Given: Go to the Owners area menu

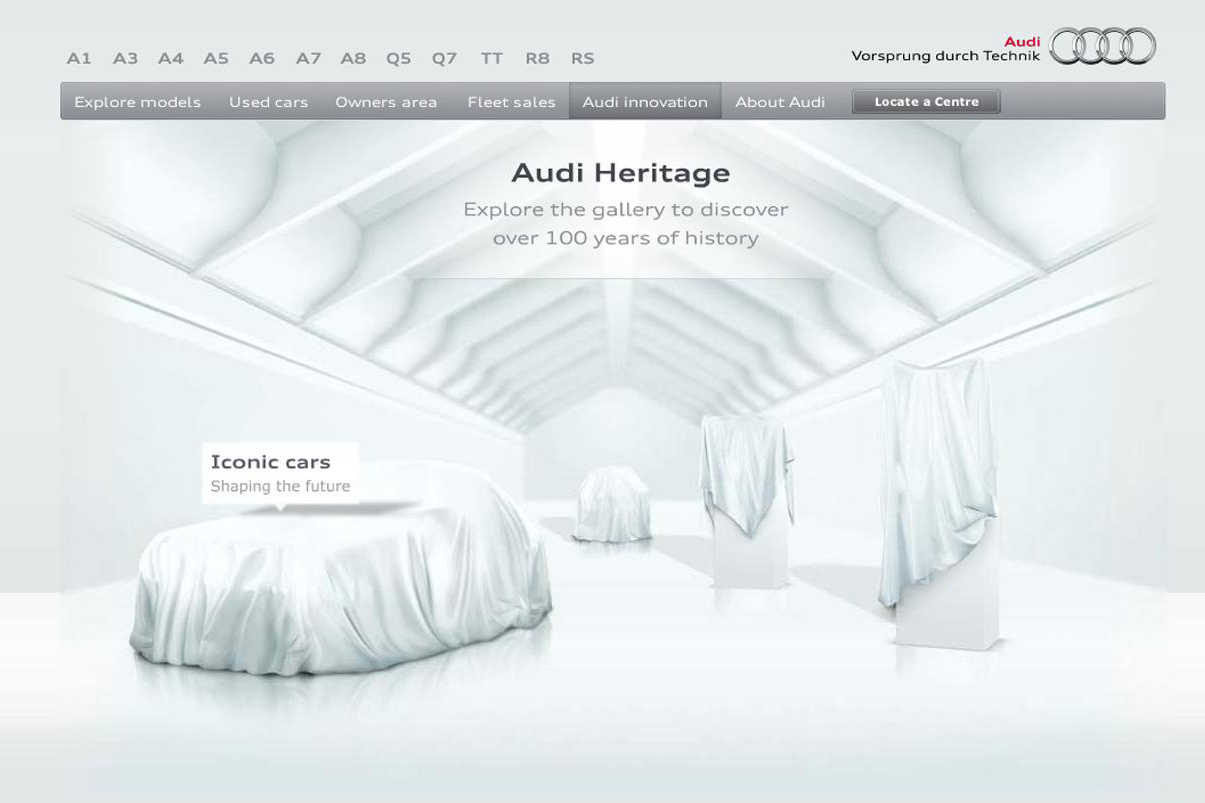Looking at the screenshot, I should pyautogui.click(x=386, y=102).
